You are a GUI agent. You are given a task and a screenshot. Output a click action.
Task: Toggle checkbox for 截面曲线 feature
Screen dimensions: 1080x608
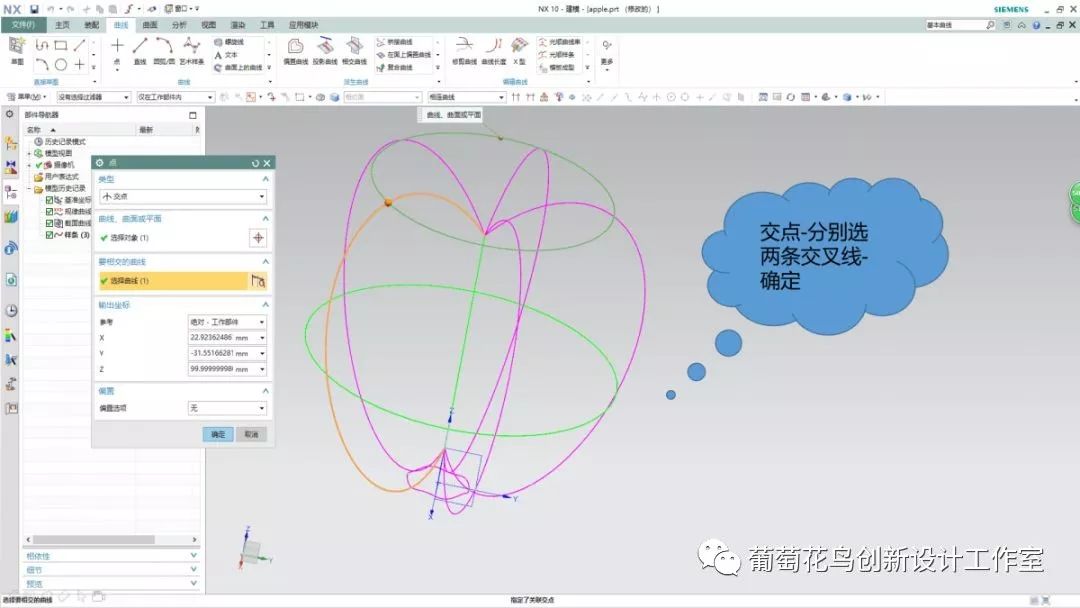coord(50,223)
